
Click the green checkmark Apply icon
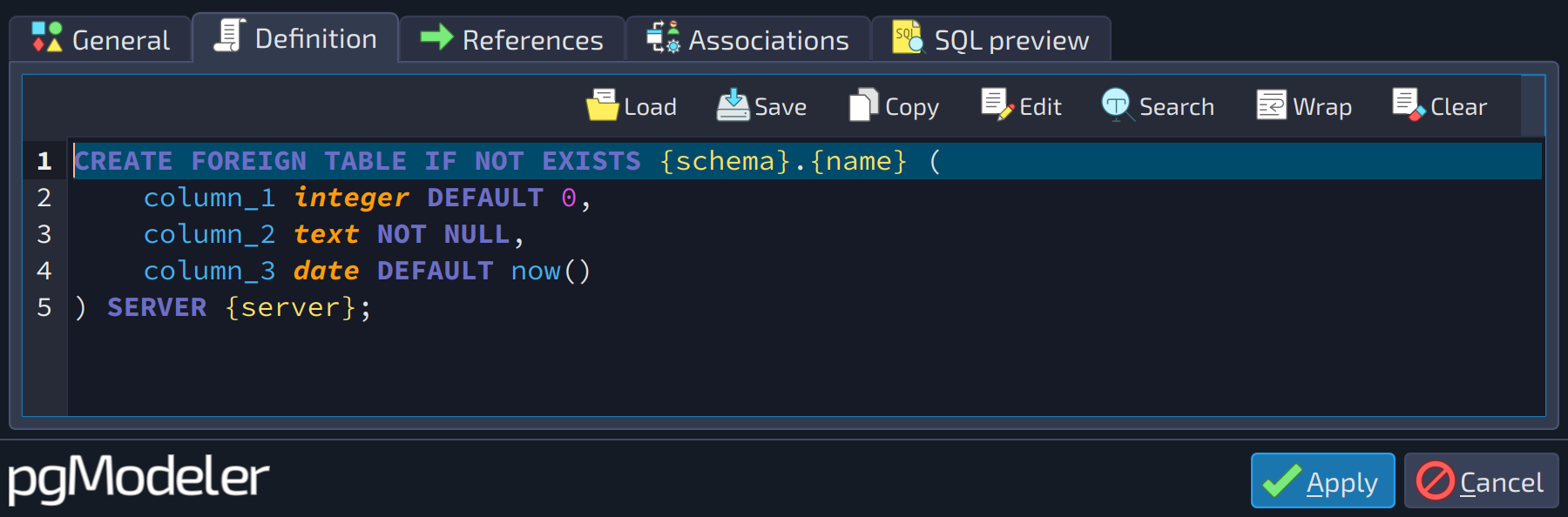pos(1282,480)
